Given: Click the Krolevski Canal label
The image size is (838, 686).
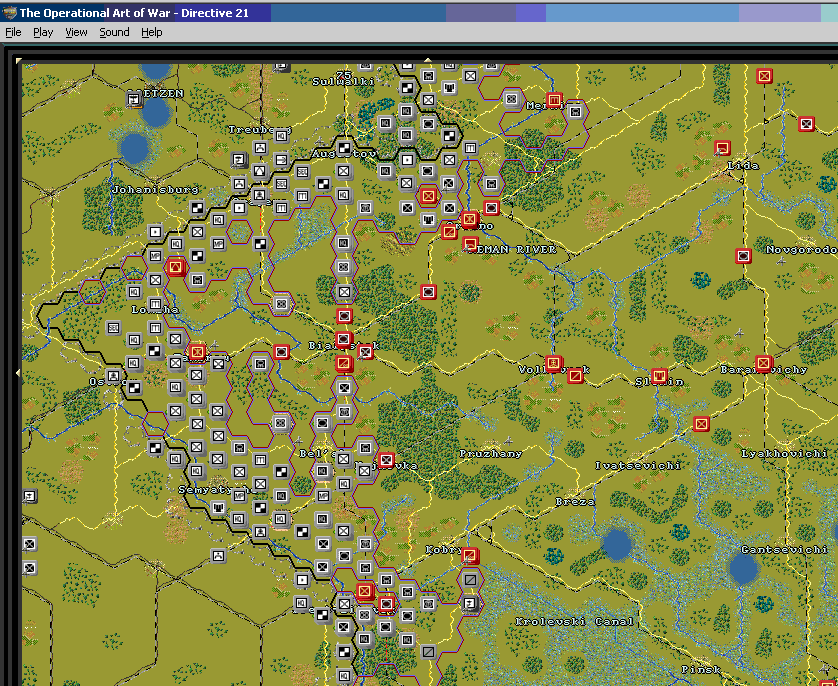Looking at the screenshot, I should [574, 621].
